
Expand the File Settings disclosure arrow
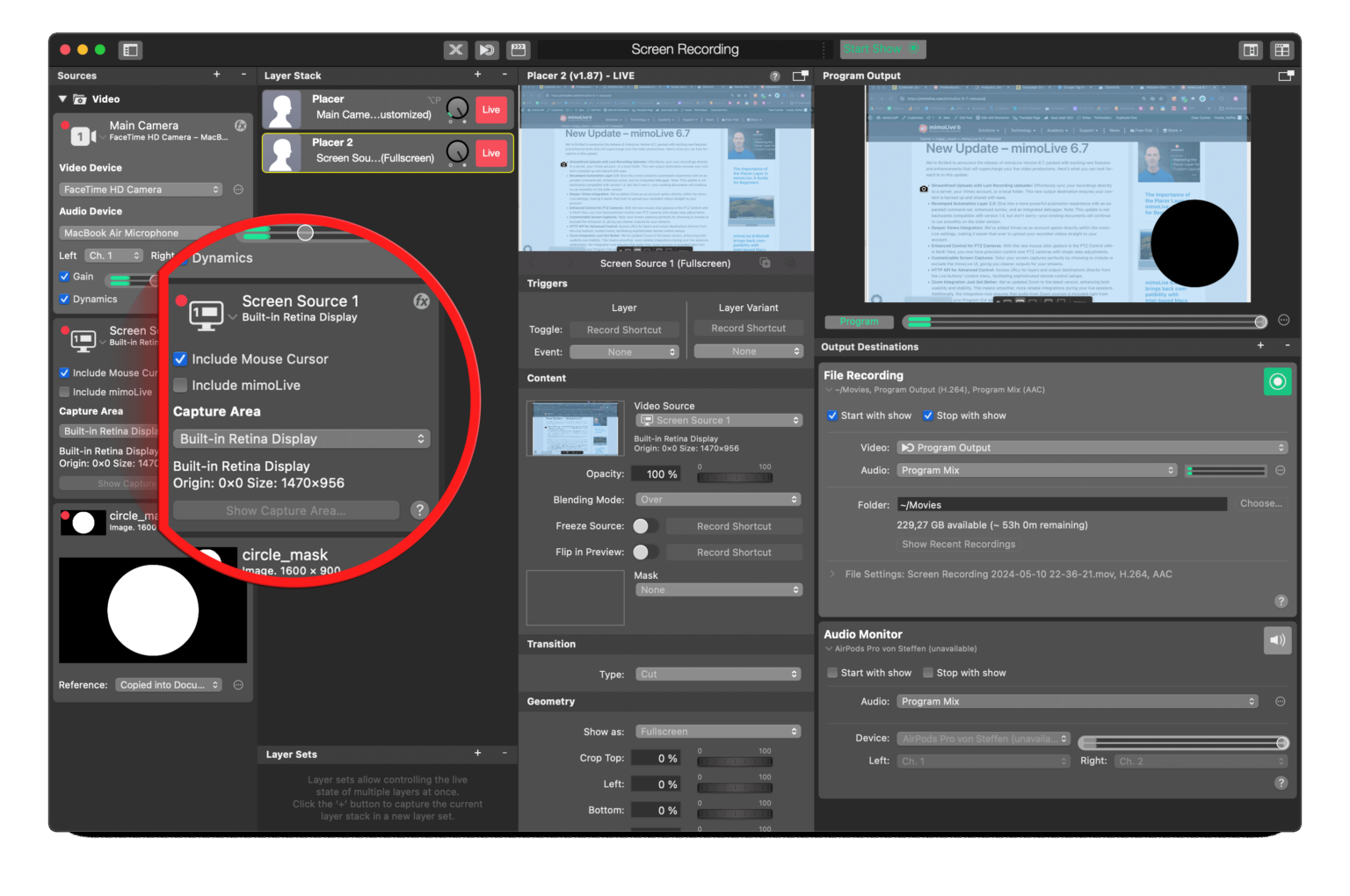pos(832,574)
